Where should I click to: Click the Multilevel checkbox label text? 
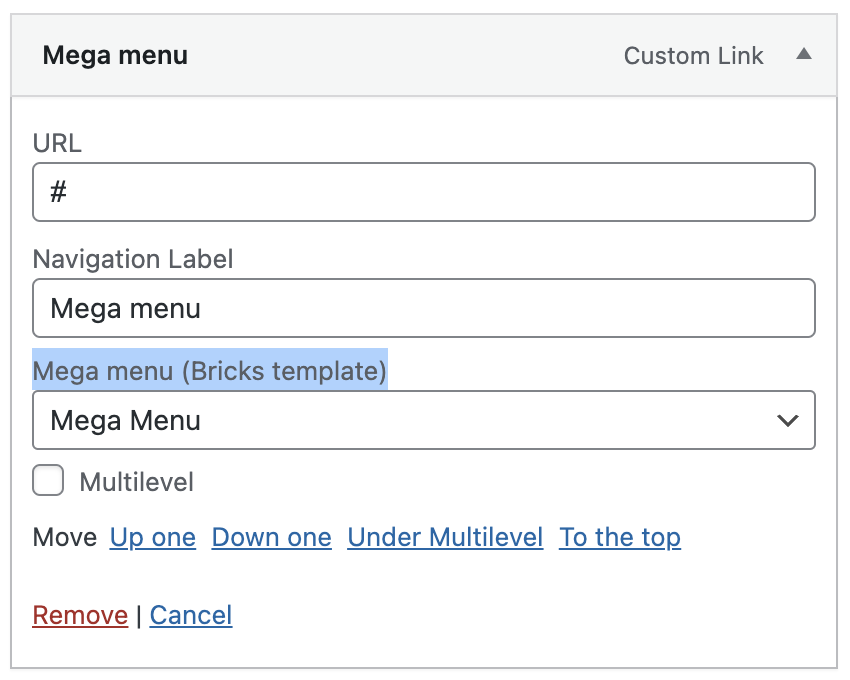137,483
